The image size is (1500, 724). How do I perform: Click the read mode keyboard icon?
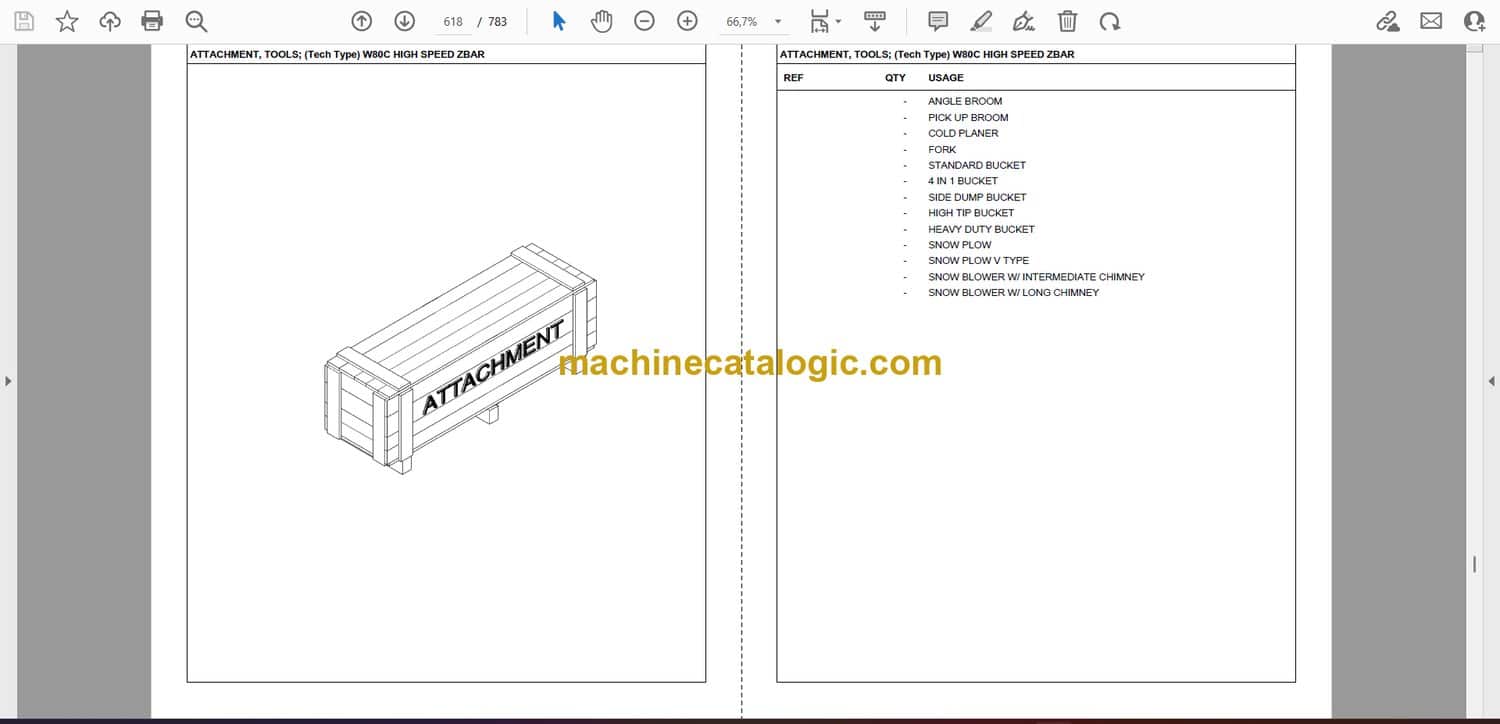875,21
